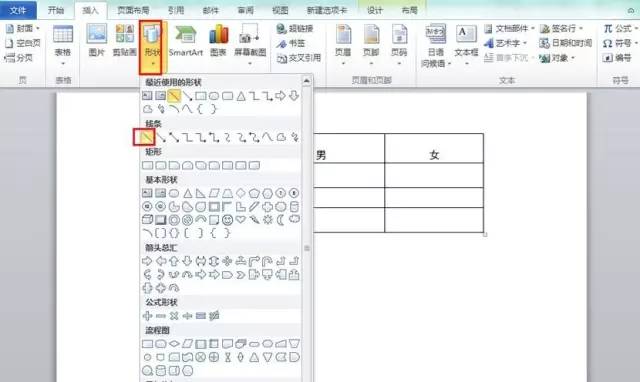Pick the Rounded Rectangle in 矩形 section
This screenshot has width=640, height=382.
point(161,165)
